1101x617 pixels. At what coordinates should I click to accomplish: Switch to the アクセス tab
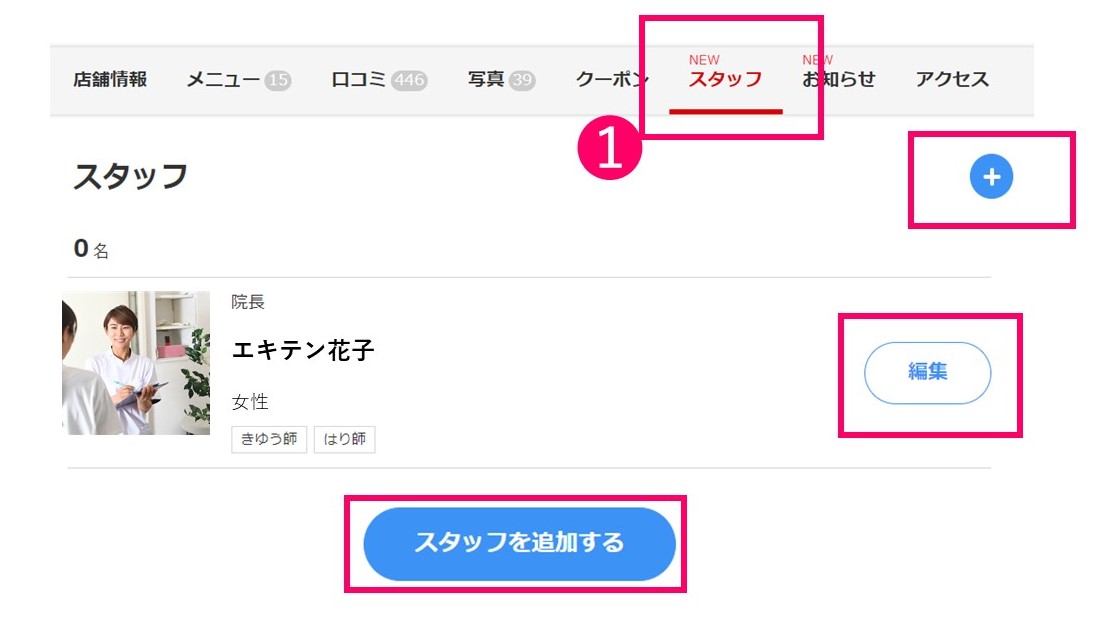click(x=951, y=79)
